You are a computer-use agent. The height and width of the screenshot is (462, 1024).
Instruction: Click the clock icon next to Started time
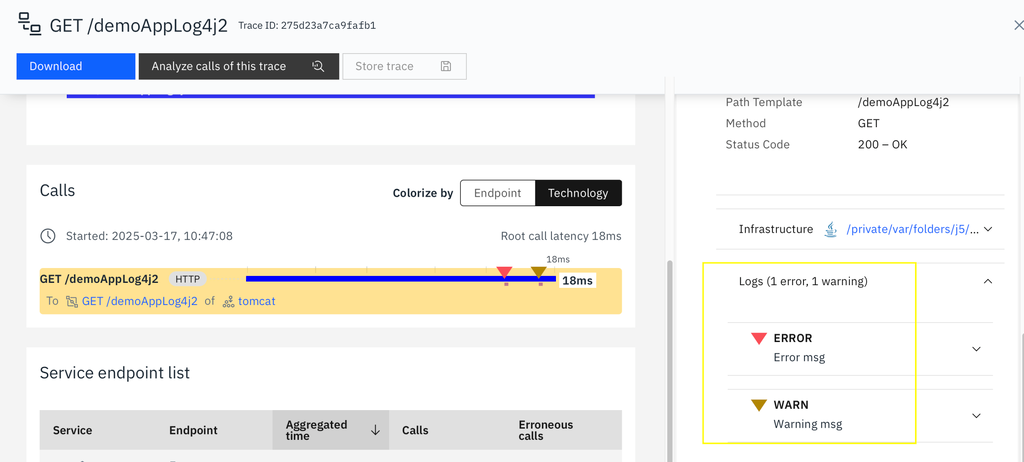pos(48,236)
